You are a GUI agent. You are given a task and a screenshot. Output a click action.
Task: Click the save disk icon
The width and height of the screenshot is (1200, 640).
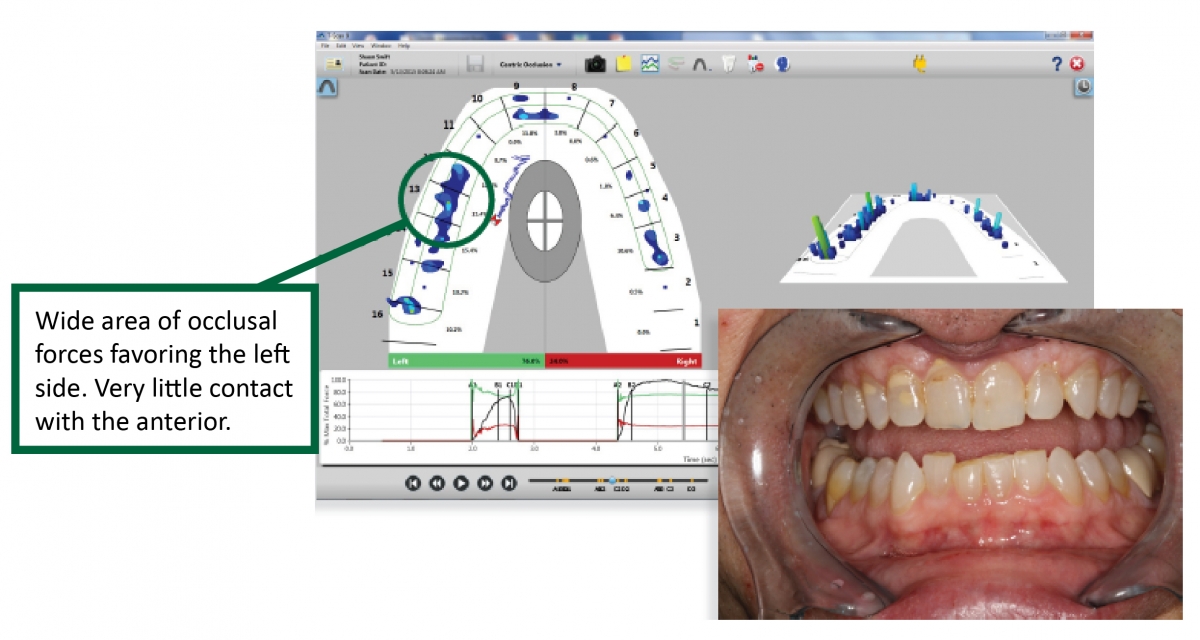475,64
